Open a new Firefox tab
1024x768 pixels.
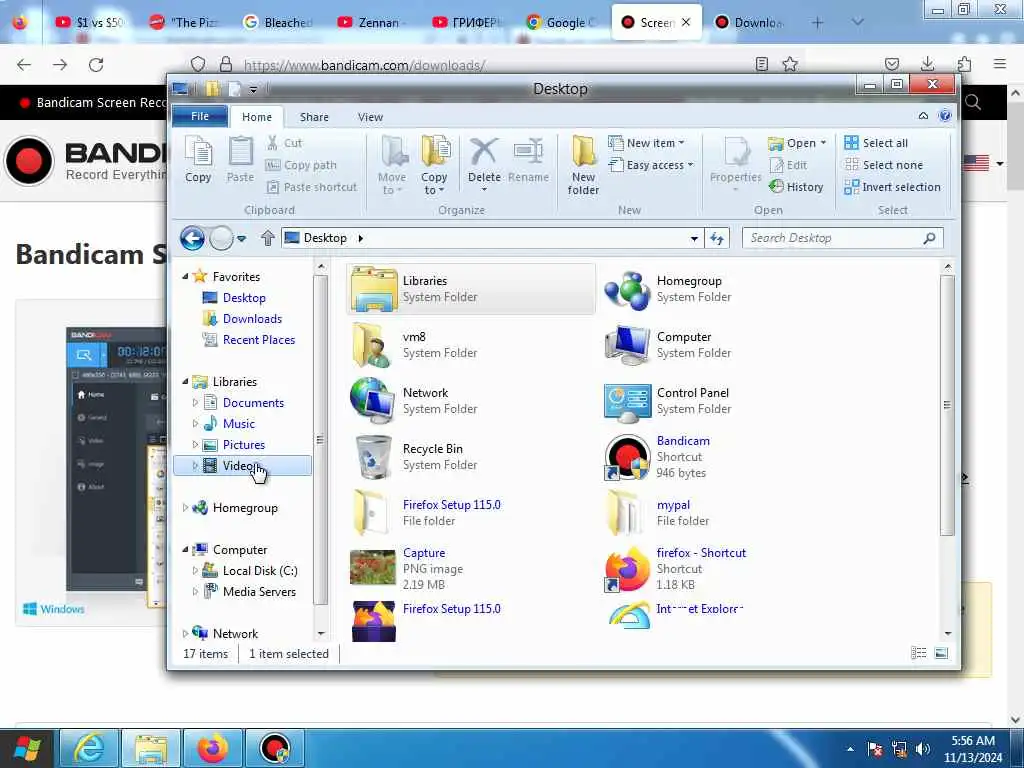click(x=817, y=22)
